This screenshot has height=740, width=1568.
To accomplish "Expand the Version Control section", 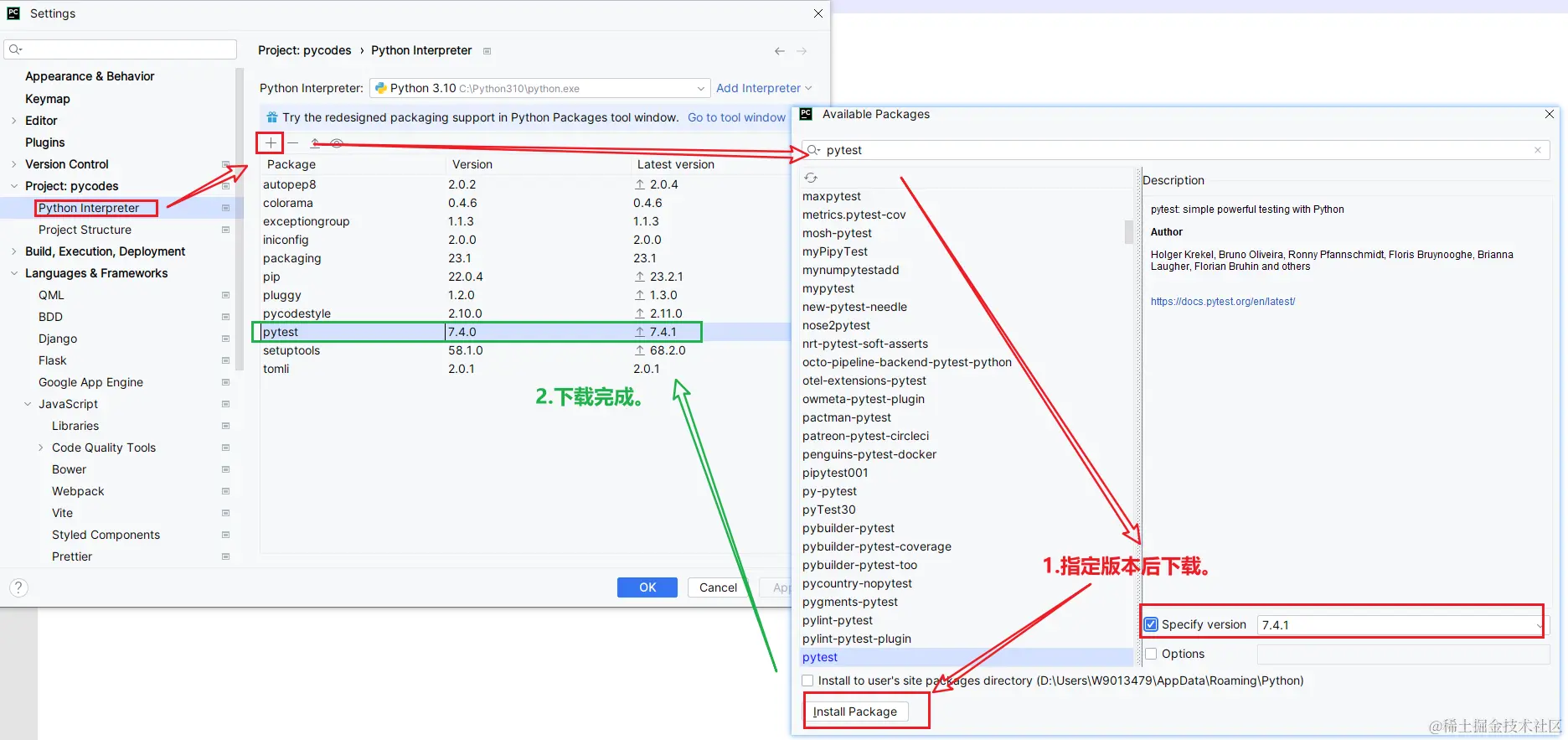I will click(14, 164).
